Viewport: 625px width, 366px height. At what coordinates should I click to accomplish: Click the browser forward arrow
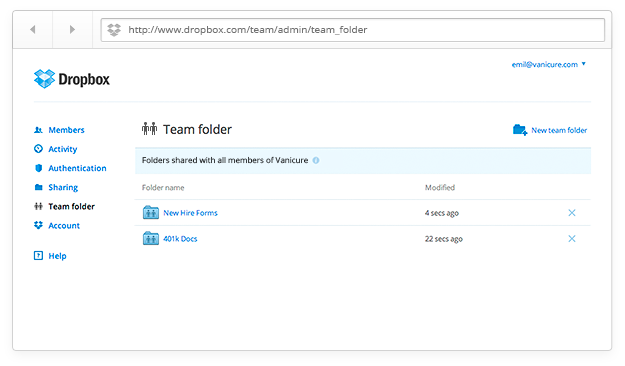(x=72, y=30)
